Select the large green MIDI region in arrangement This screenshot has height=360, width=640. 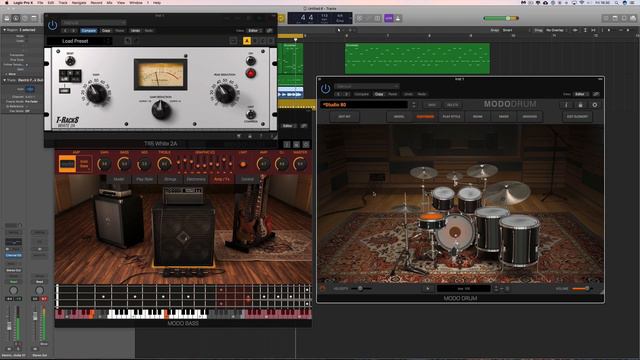click(417, 58)
